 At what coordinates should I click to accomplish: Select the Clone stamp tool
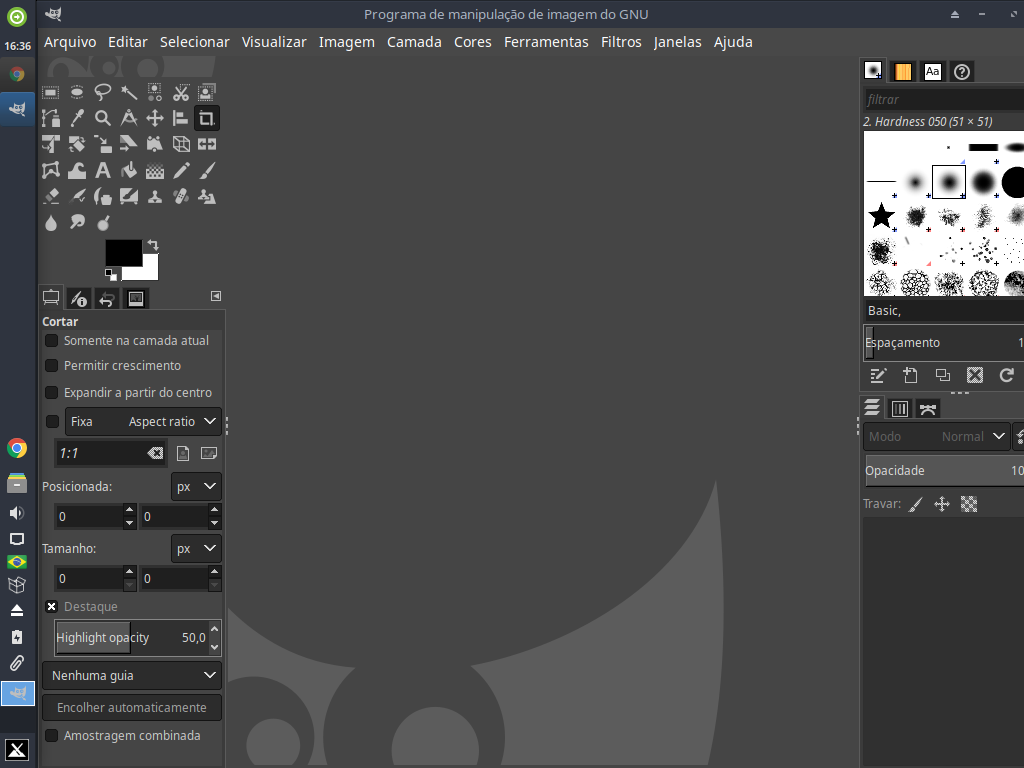[x=155, y=197]
